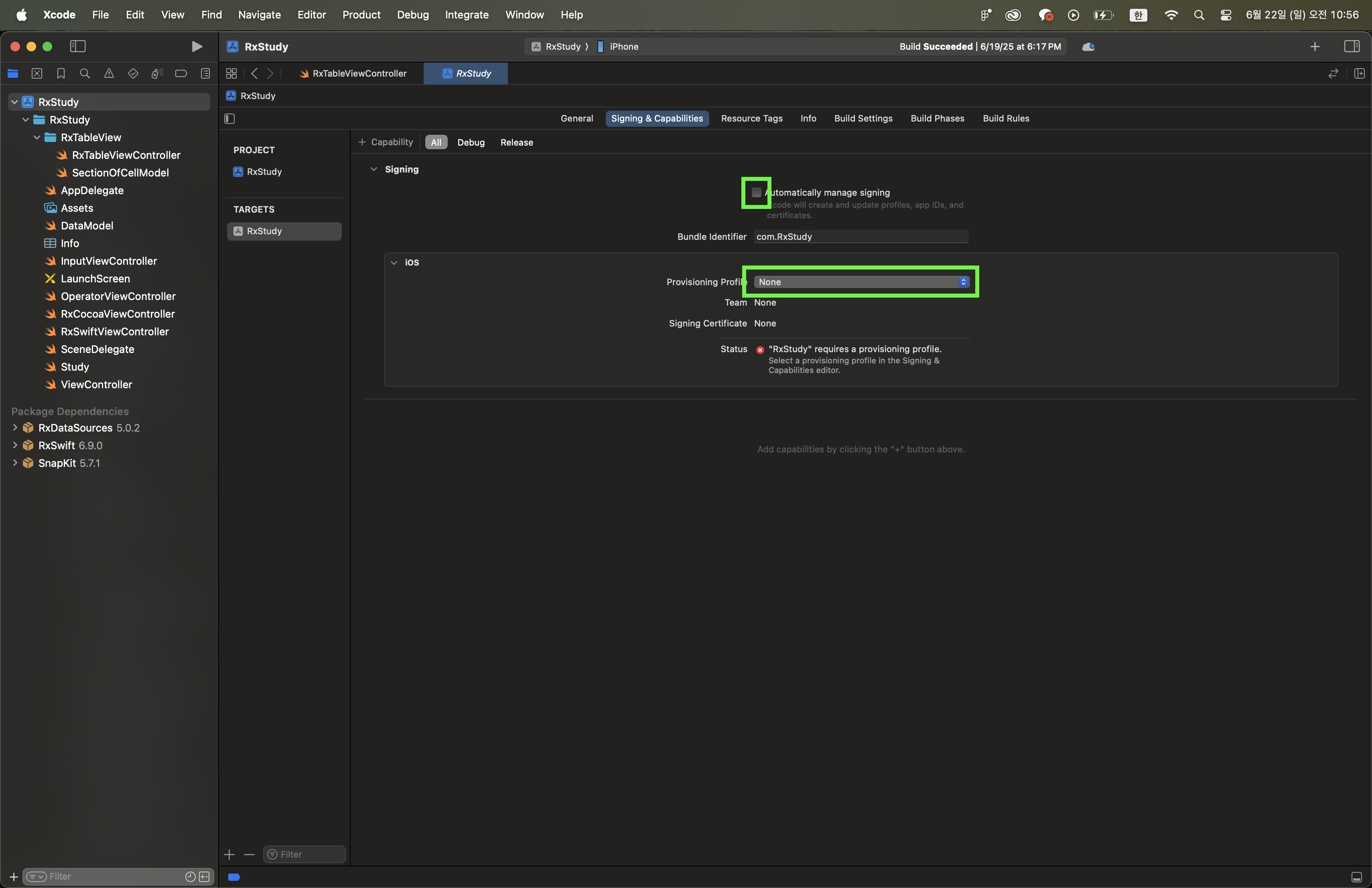The image size is (1372, 888).
Task: Click the add Capability button
Action: 386,142
